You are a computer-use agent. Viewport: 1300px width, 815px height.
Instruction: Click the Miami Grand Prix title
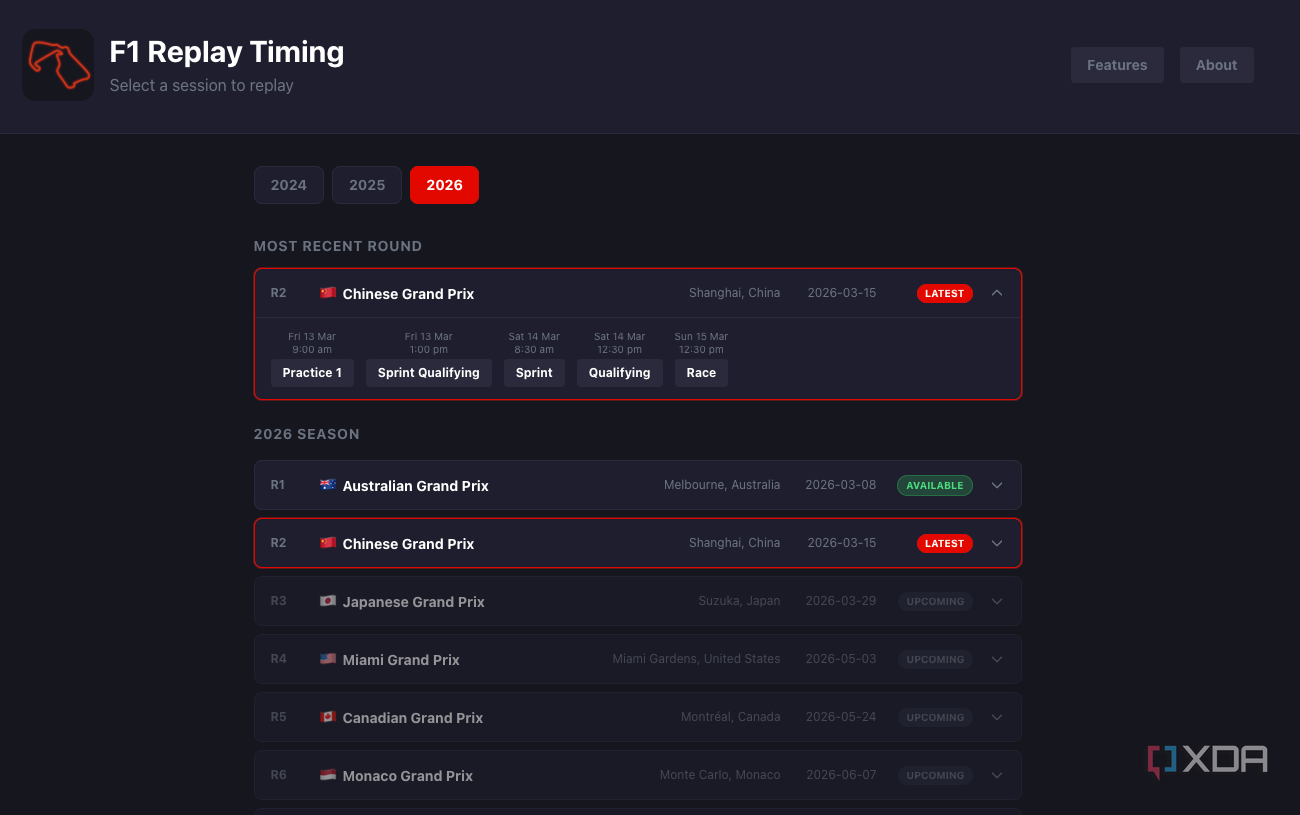[401, 660]
